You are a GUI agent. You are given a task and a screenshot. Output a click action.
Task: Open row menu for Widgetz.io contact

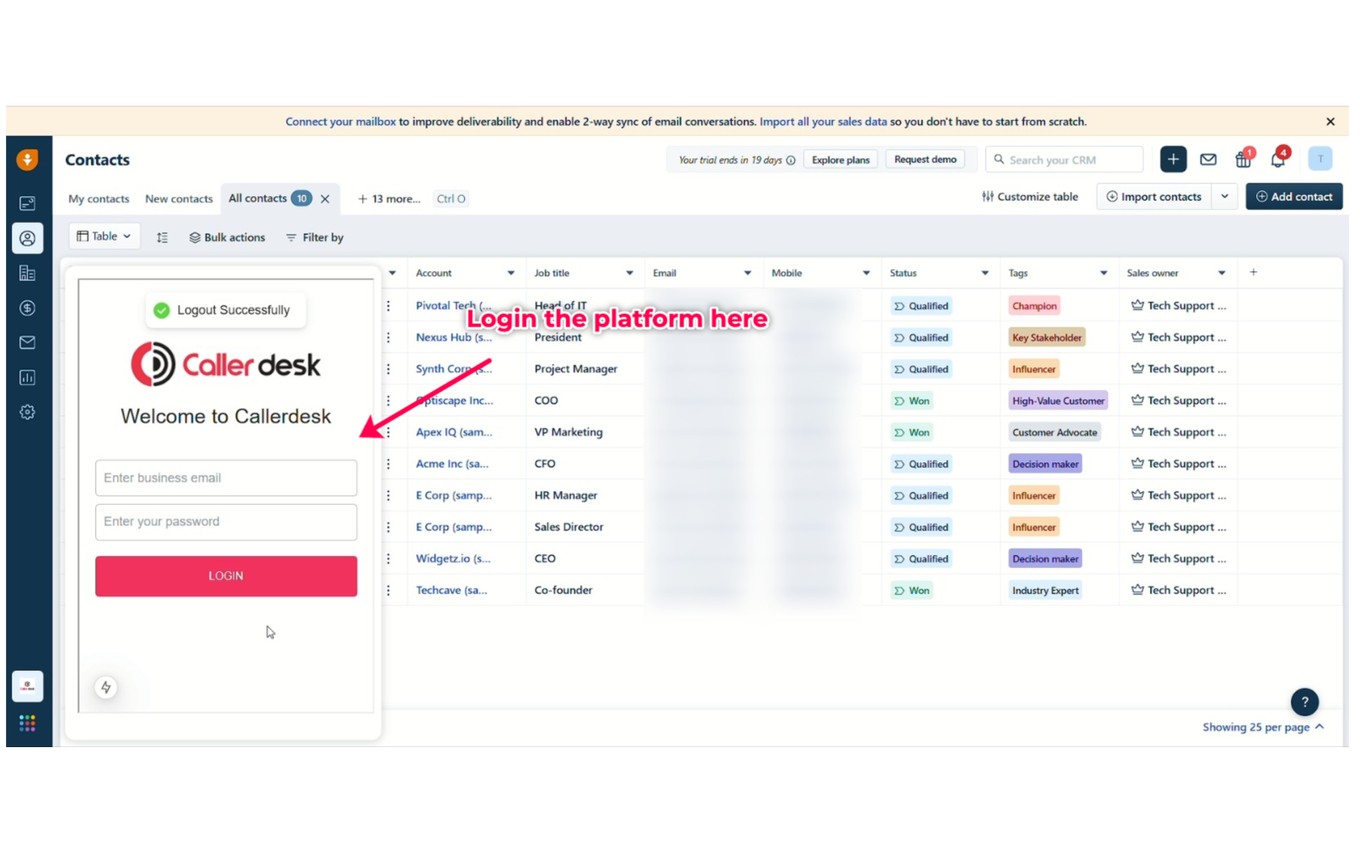(389, 558)
